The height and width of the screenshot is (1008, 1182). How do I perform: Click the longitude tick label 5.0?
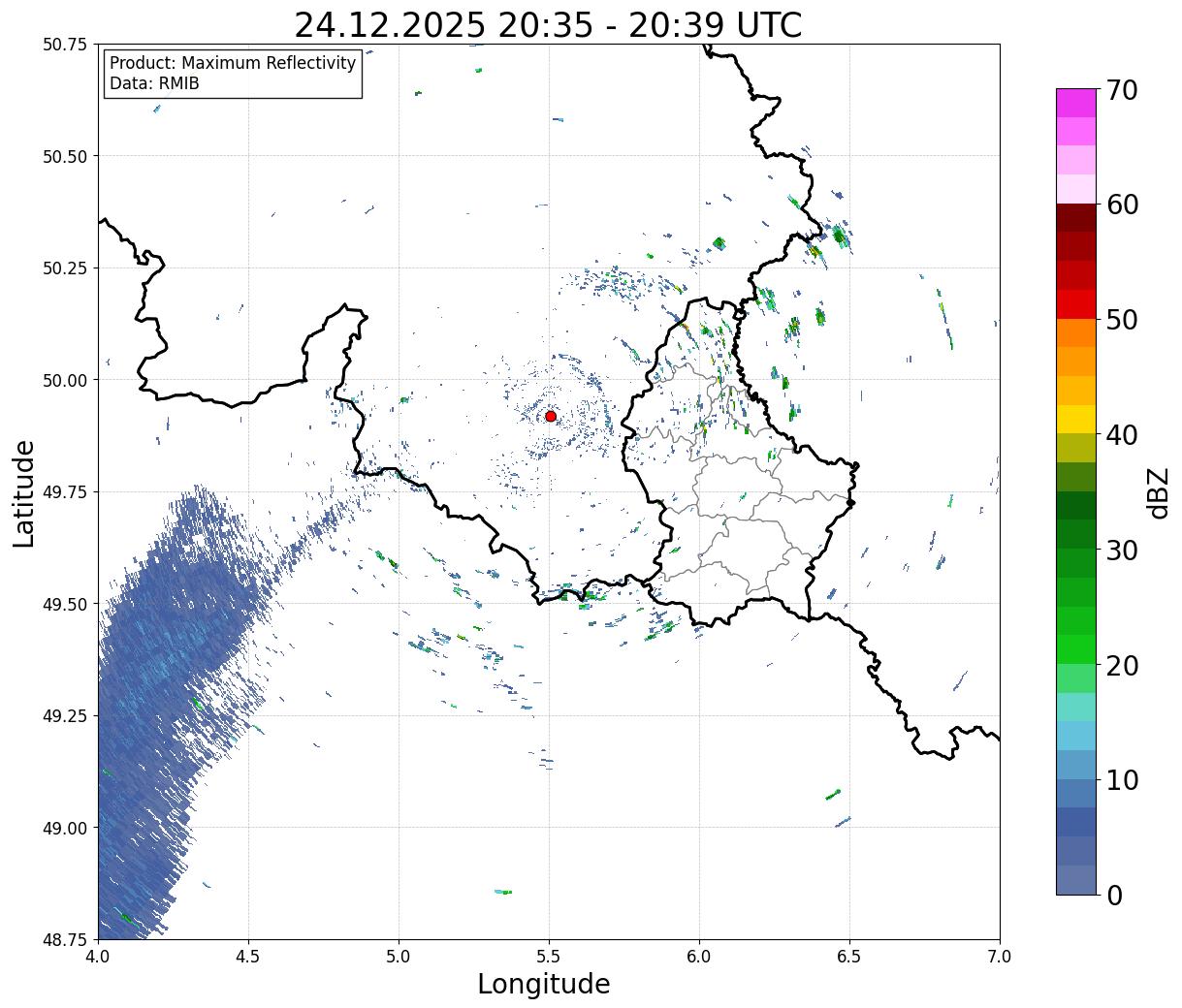click(399, 956)
